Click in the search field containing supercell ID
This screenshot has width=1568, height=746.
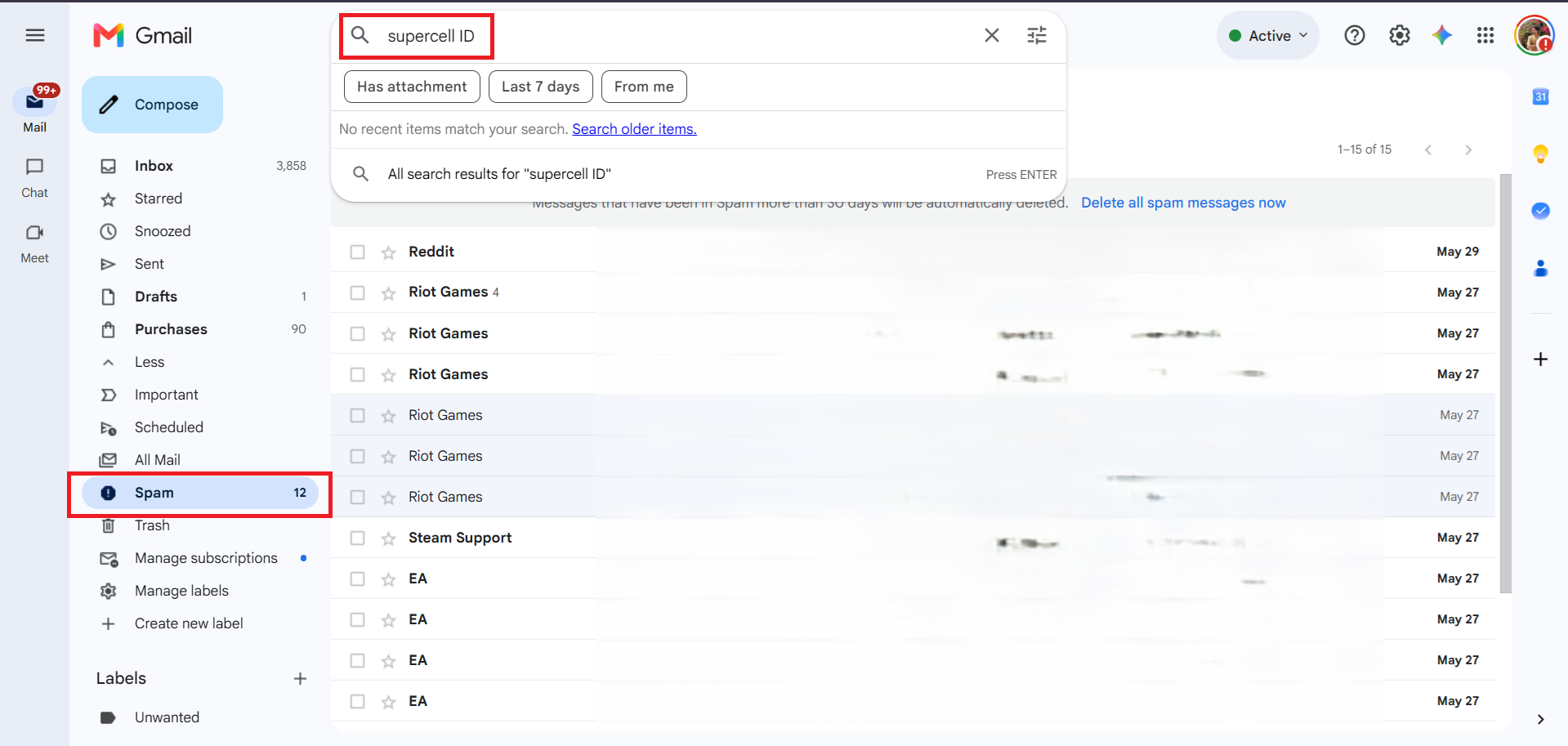tap(678, 36)
